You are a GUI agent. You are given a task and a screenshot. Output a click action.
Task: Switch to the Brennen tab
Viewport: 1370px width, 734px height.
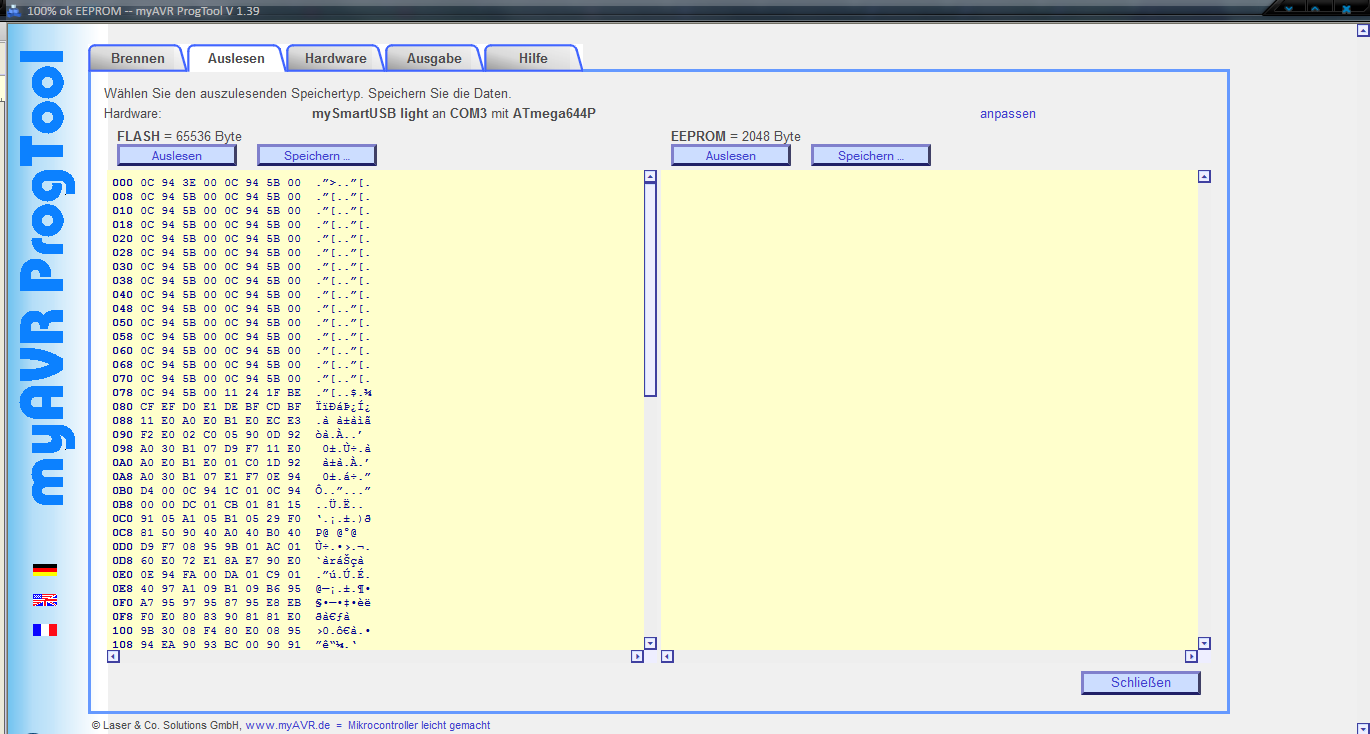137,58
